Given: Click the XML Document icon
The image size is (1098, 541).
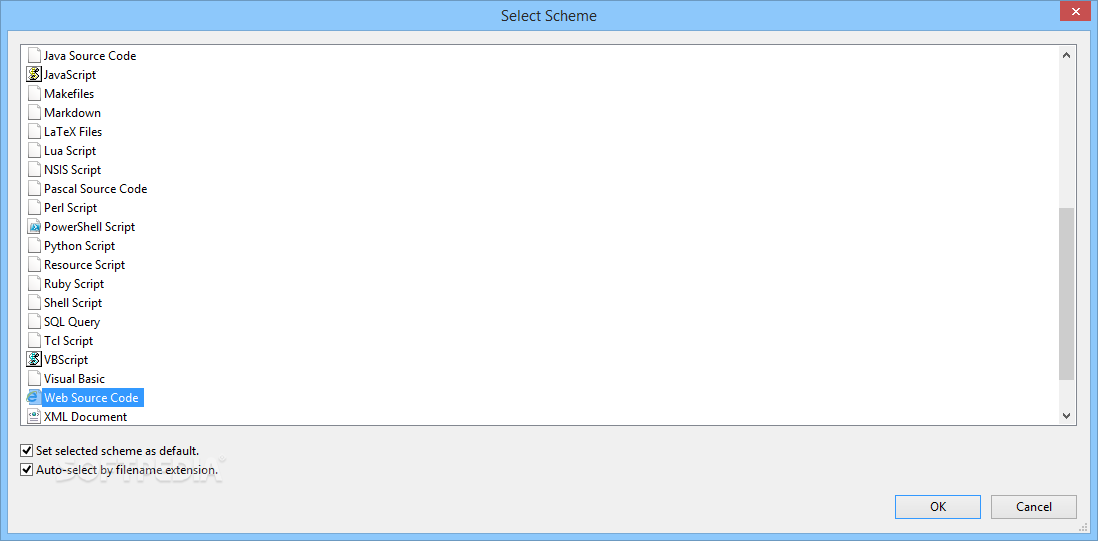Looking at the screenshot, I should click(34, 416).
